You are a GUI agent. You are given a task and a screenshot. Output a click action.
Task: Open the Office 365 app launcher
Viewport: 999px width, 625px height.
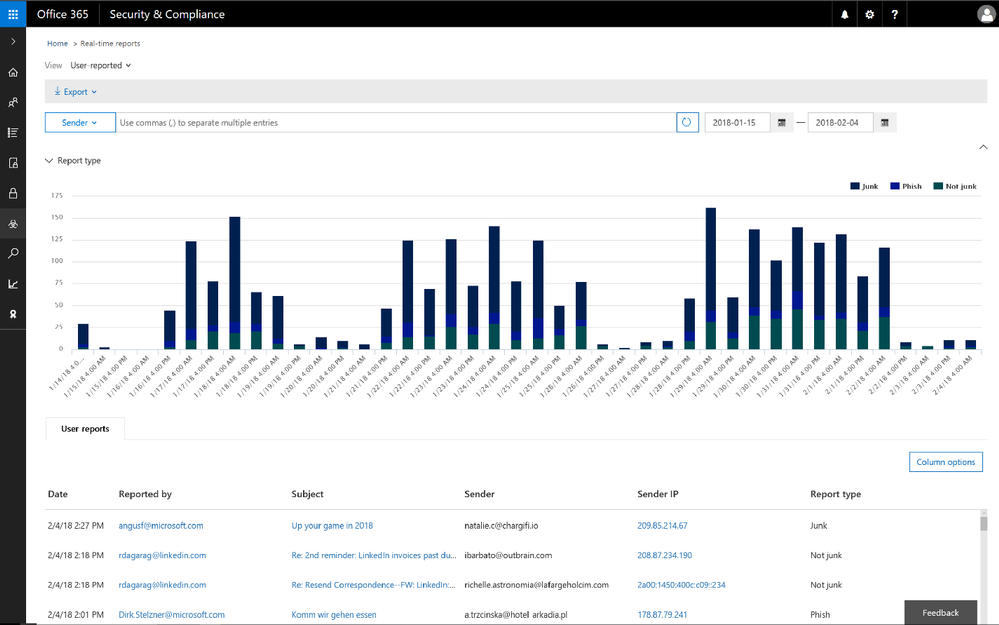(13, 14)
